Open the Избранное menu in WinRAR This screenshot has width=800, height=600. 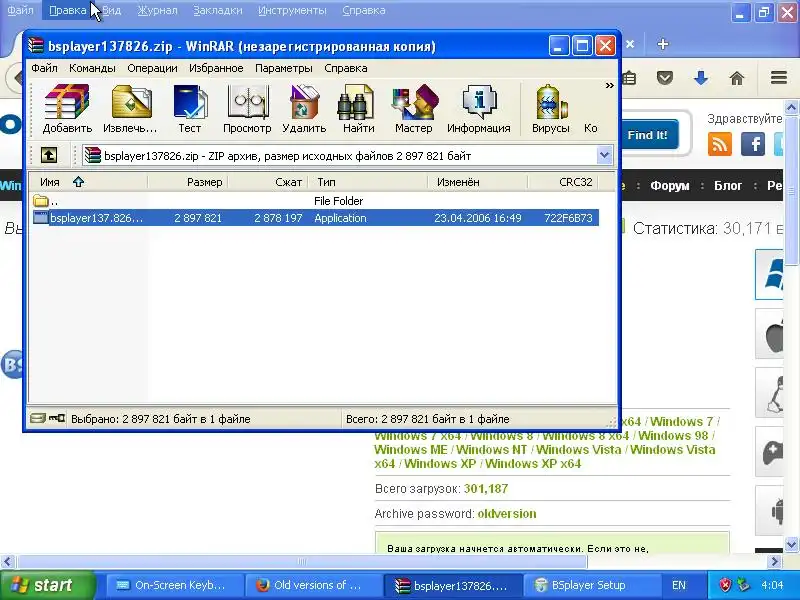216,68
